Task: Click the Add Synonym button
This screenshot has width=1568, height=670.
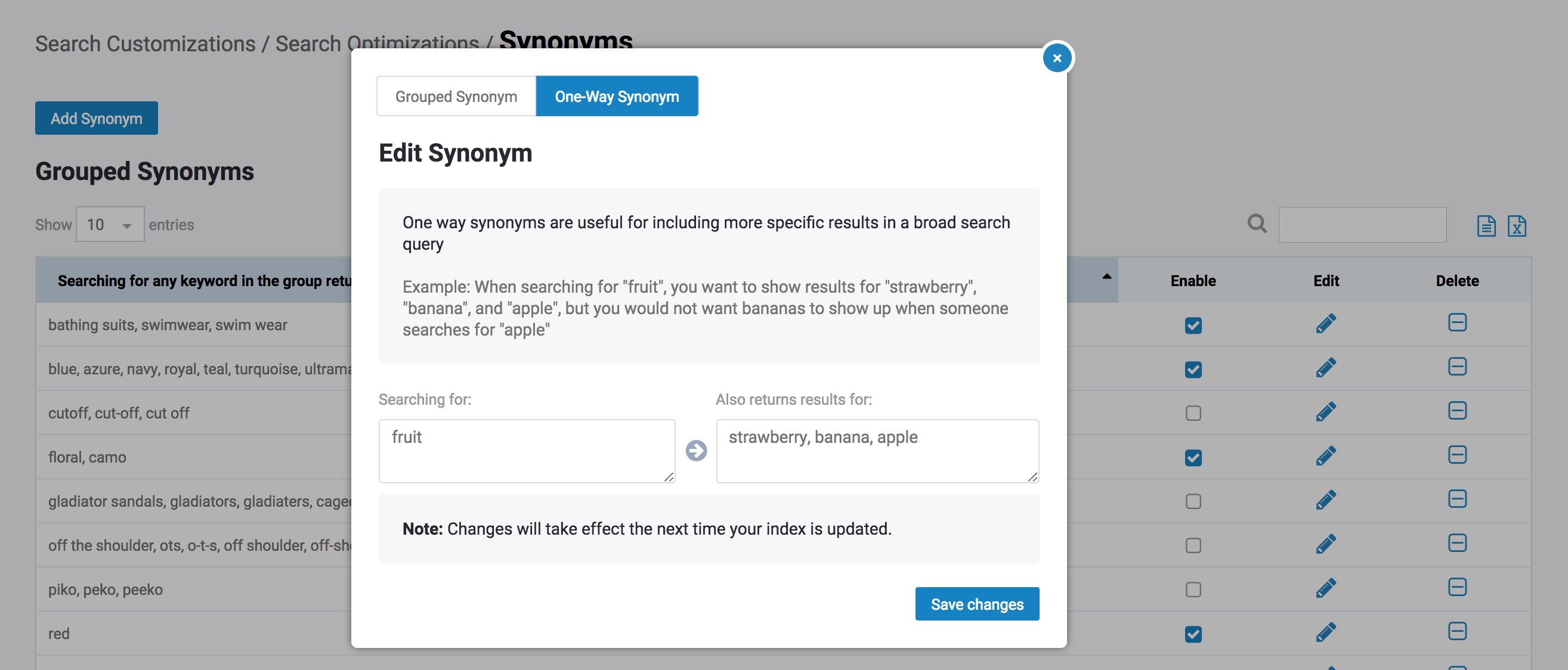Action: (x=95, y=118)
